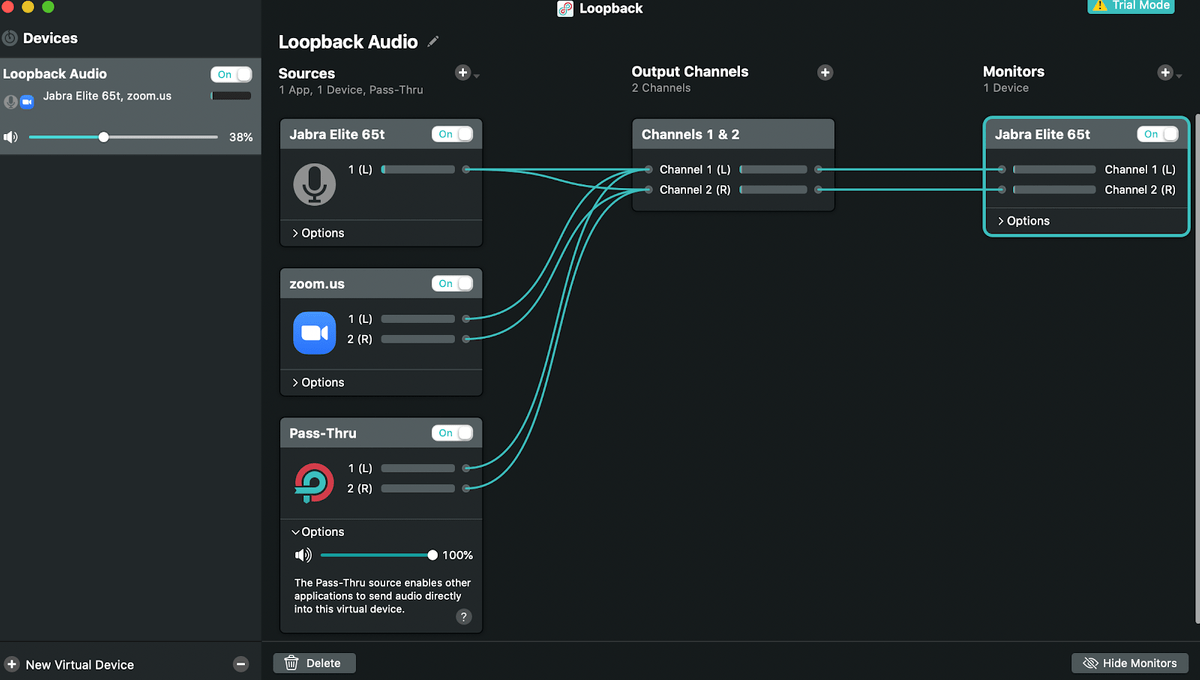
Task: Click the sidebar device volume speaker icon
Action: point(11,137)
